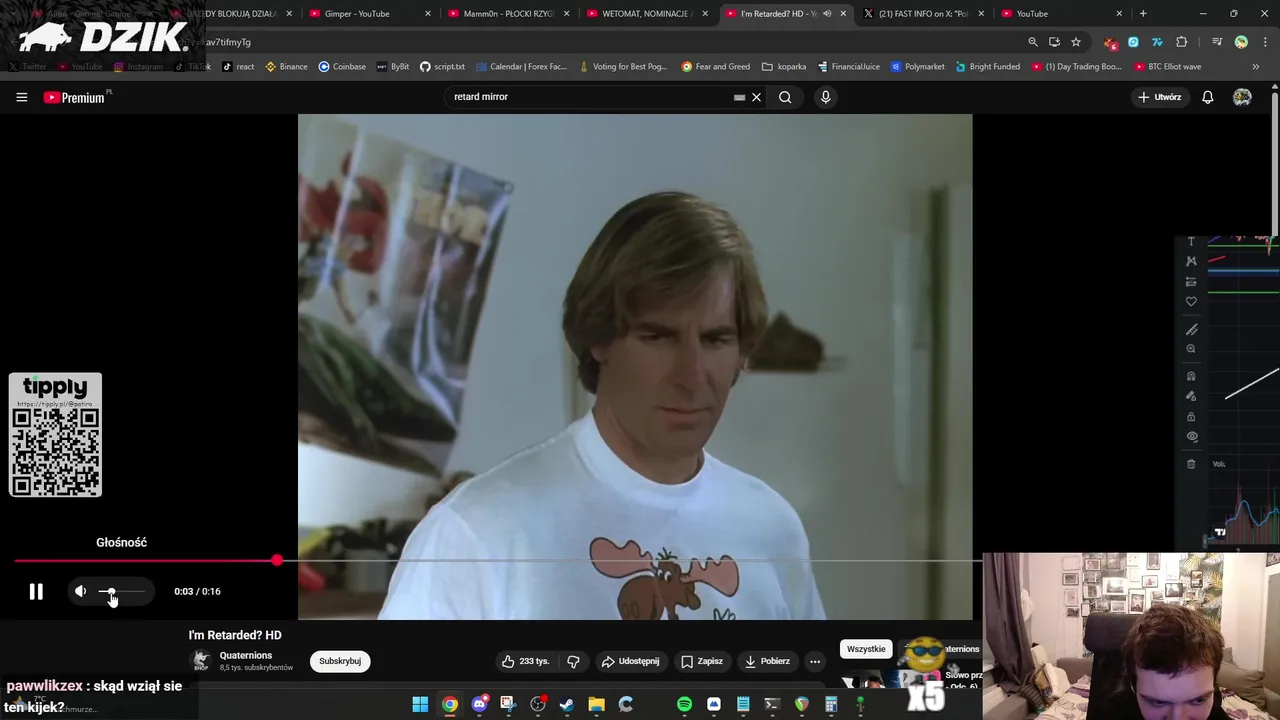Open Steam from the taskbar
The height and width of the screenshot is (720, 1280).
567,704
